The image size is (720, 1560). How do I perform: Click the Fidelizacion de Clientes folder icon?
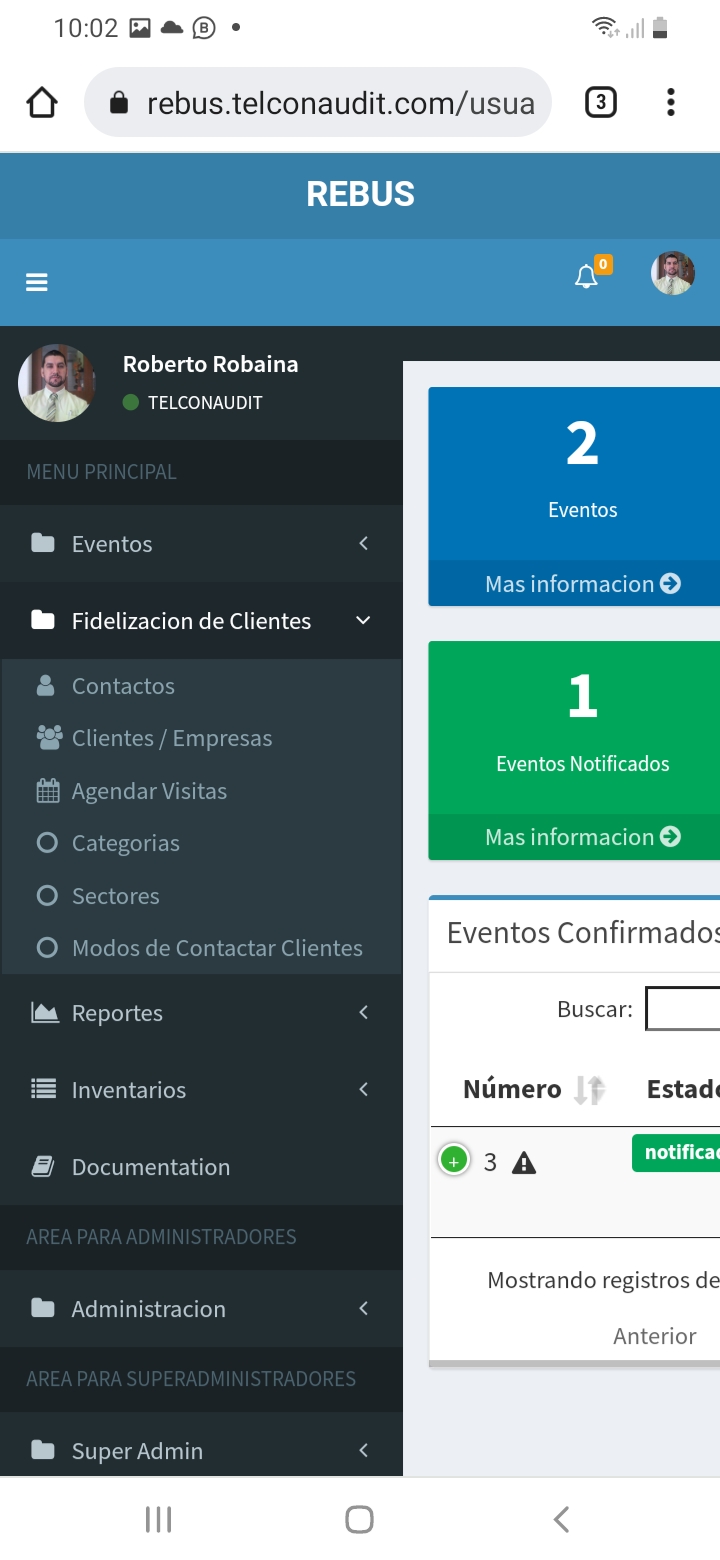[x=43, y=620]
